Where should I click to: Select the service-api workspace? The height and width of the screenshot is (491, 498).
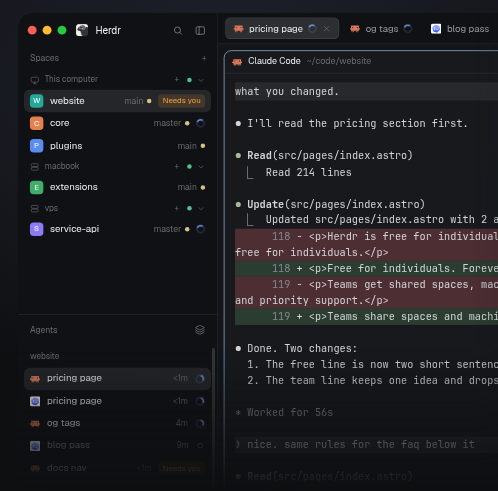[x=117, y=229]
